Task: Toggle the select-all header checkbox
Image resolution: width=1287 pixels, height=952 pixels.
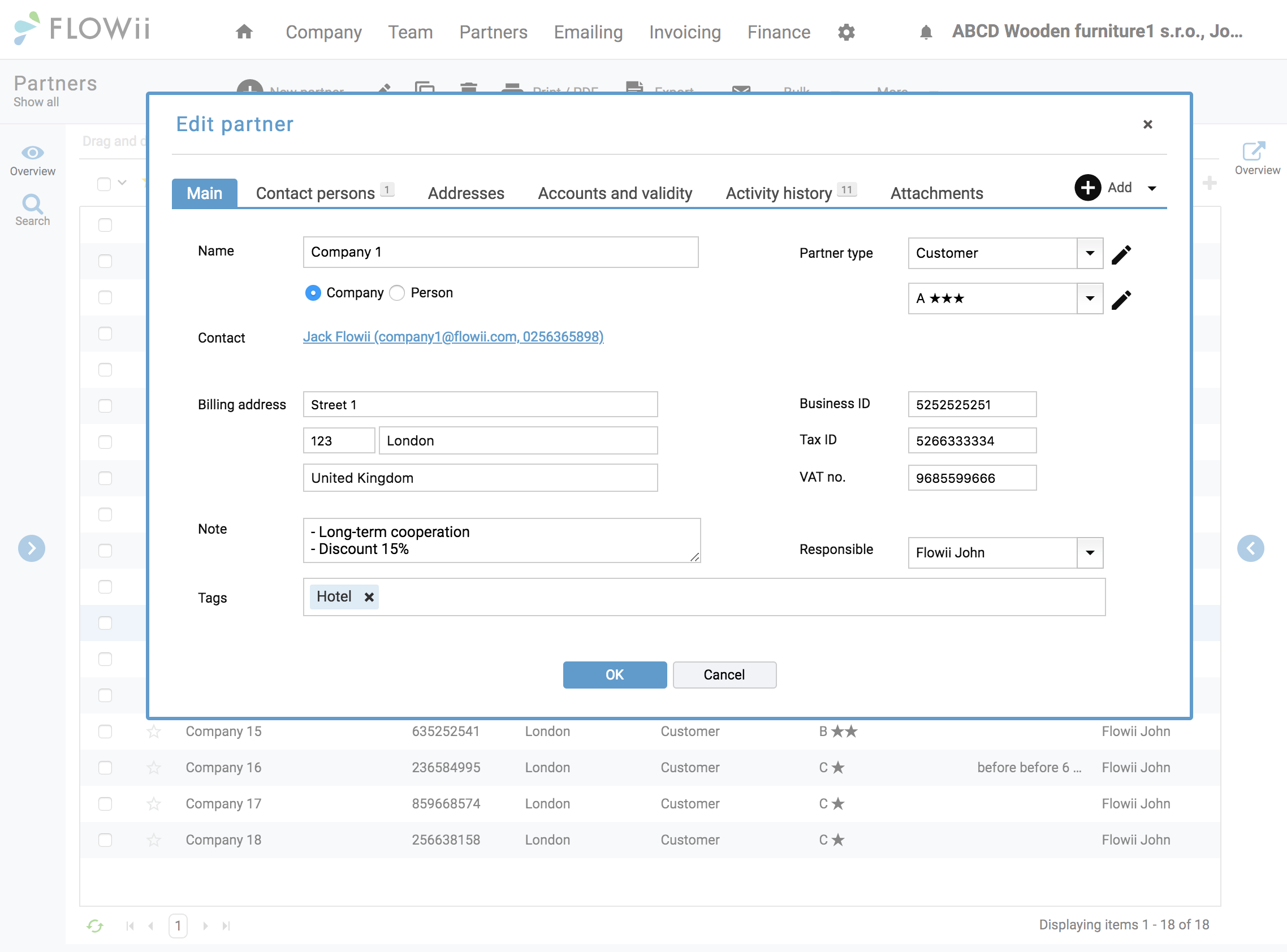Action: coord(103,184)
